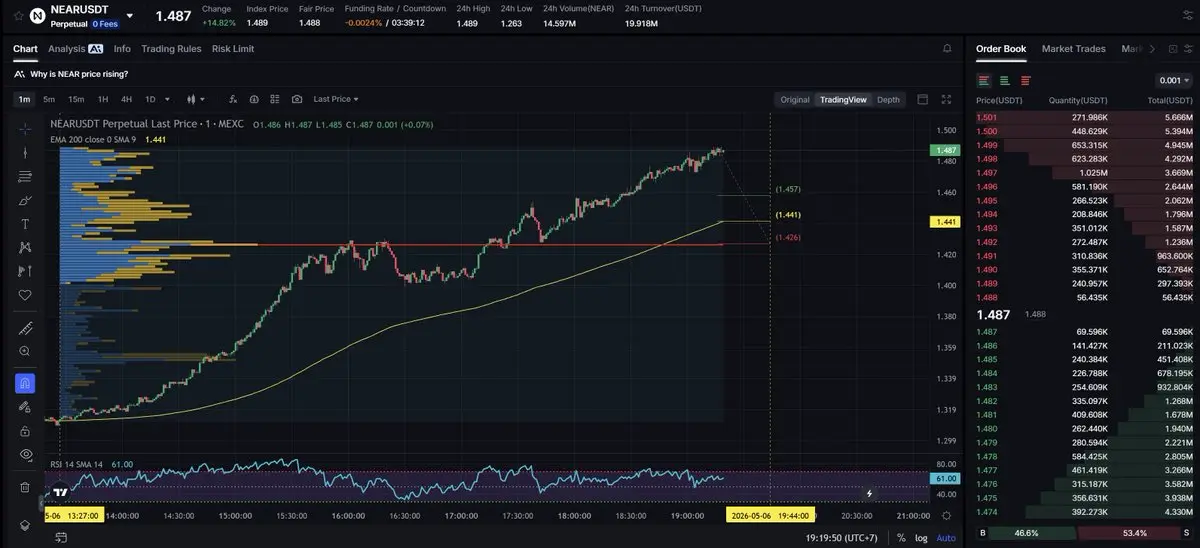Open the chart patterns tool
Screen dimensions: 1200x548
click(25, 248)
